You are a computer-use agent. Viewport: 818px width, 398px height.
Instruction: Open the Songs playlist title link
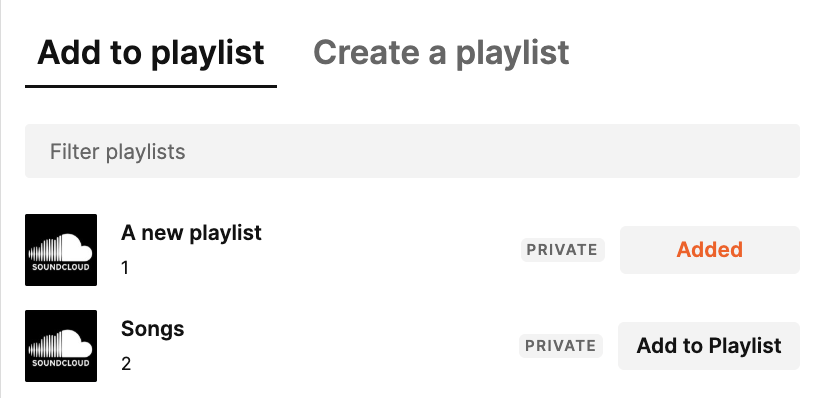pos(153,329)
